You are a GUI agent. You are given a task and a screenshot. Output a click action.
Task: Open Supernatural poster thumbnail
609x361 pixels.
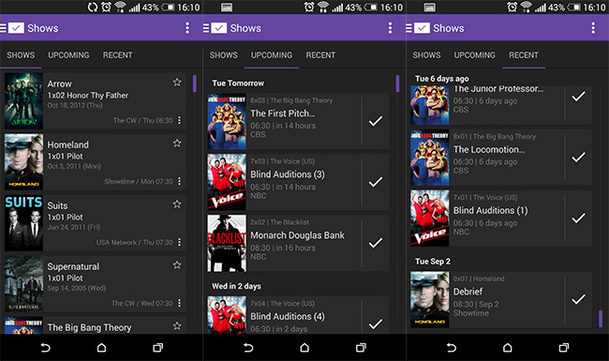point(24,284)
